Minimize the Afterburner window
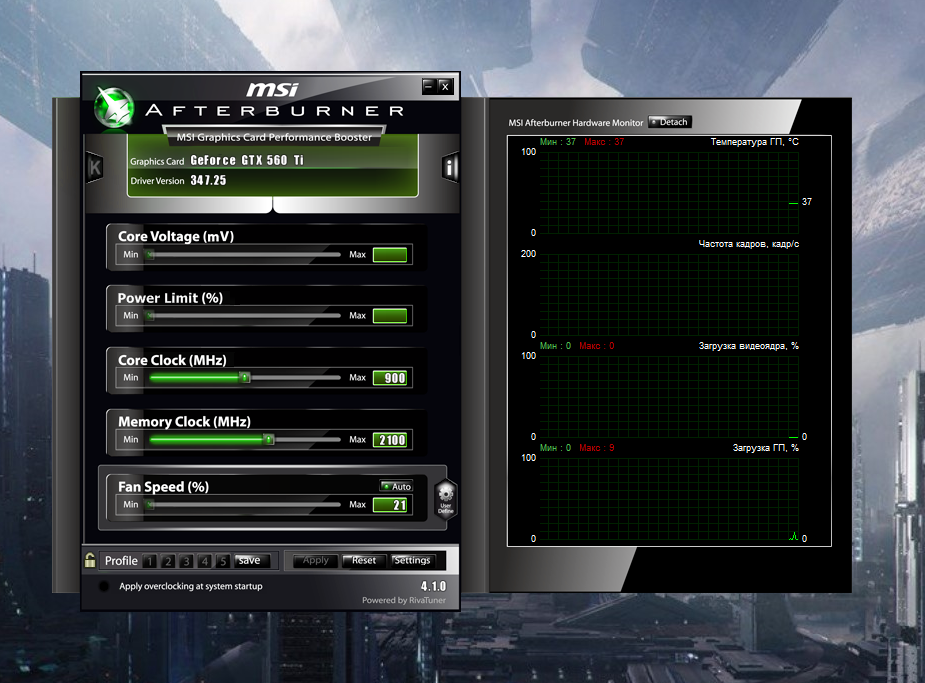Screen dimensions: 925x683 click(x=429, y=87)
